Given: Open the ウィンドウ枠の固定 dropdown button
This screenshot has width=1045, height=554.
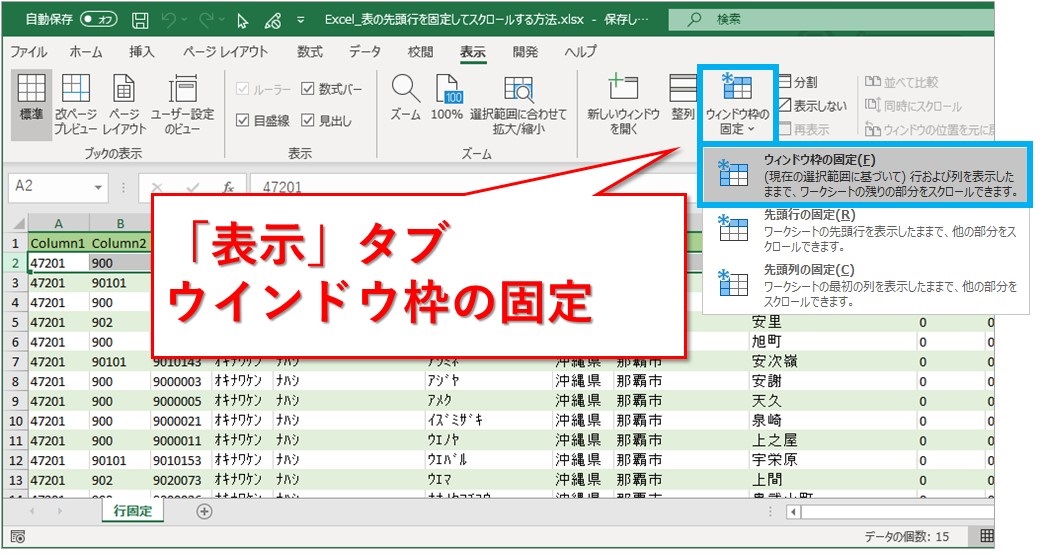Looking at the screenshot, I should (737, 103).
